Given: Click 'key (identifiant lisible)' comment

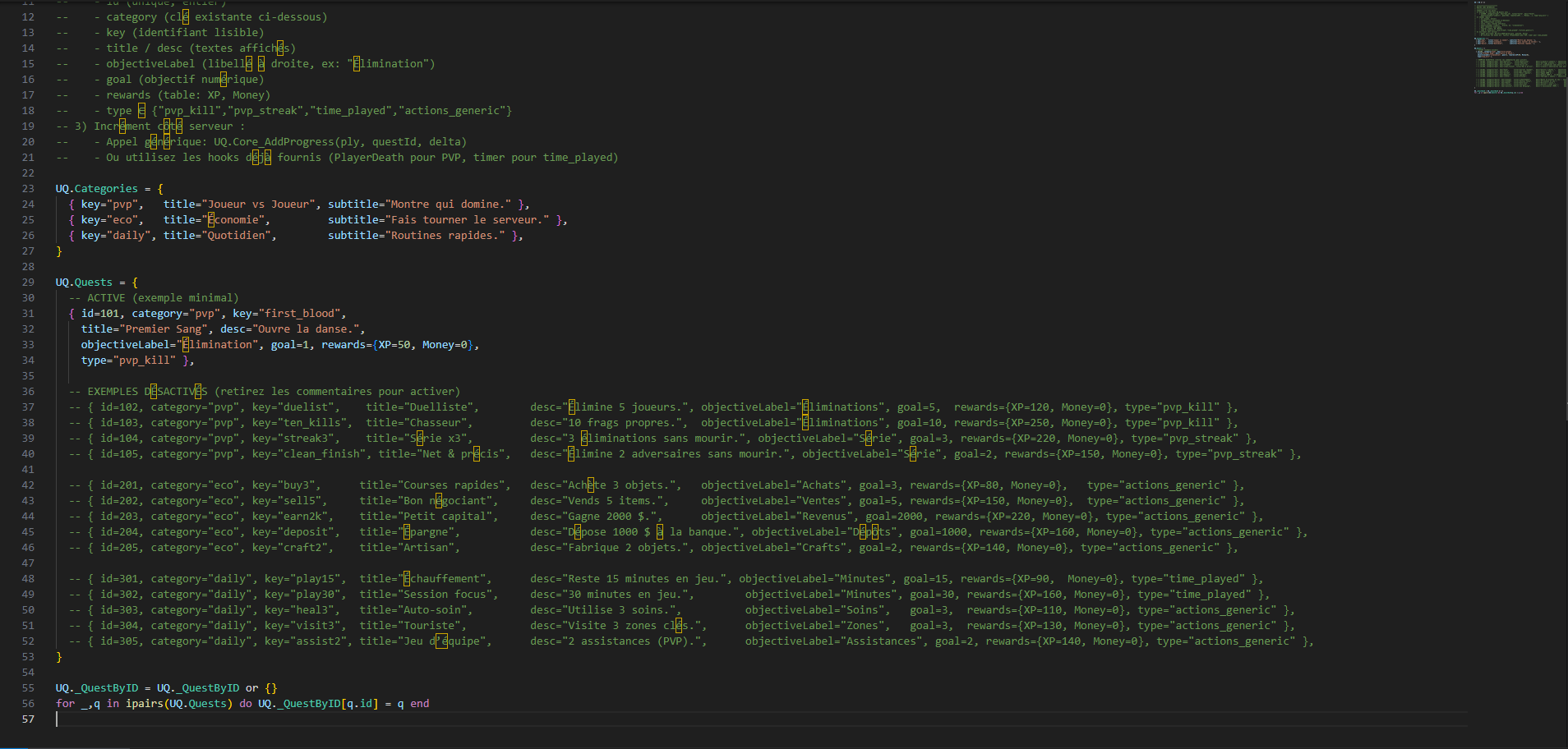Looking at the screenshot, I should (185, 33).
